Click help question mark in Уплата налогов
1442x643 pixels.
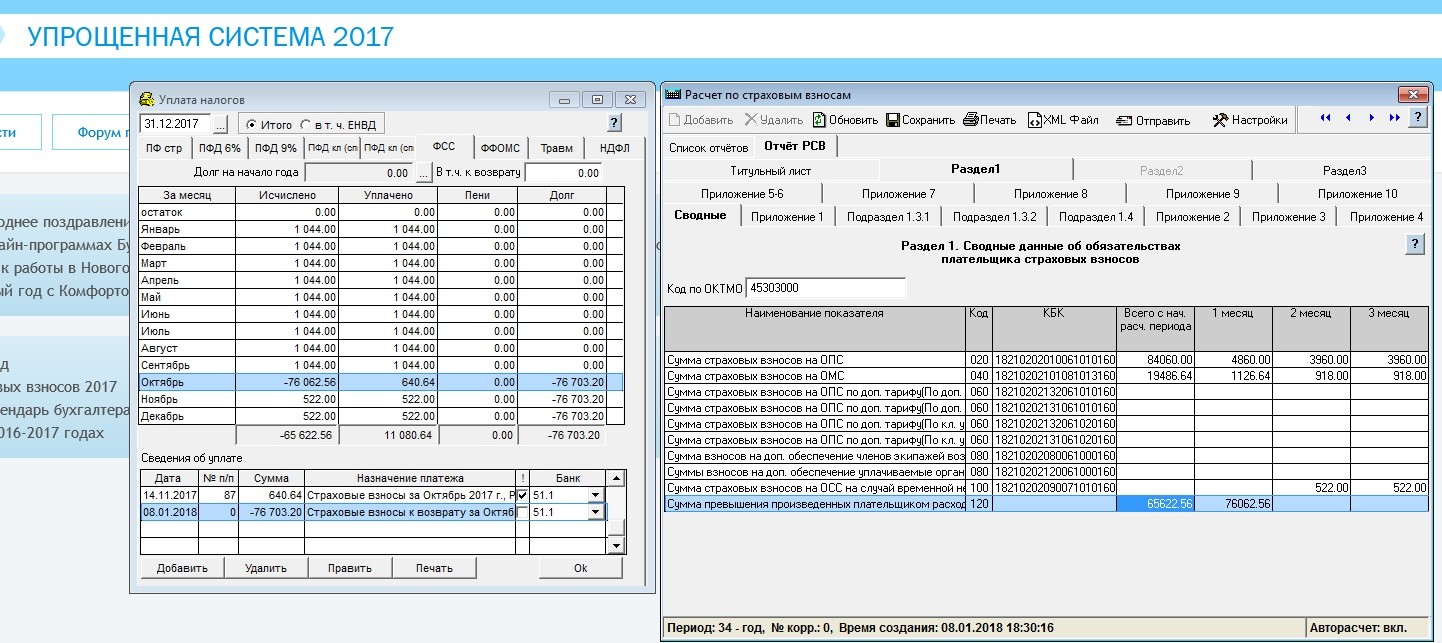(x=614, y=123)
